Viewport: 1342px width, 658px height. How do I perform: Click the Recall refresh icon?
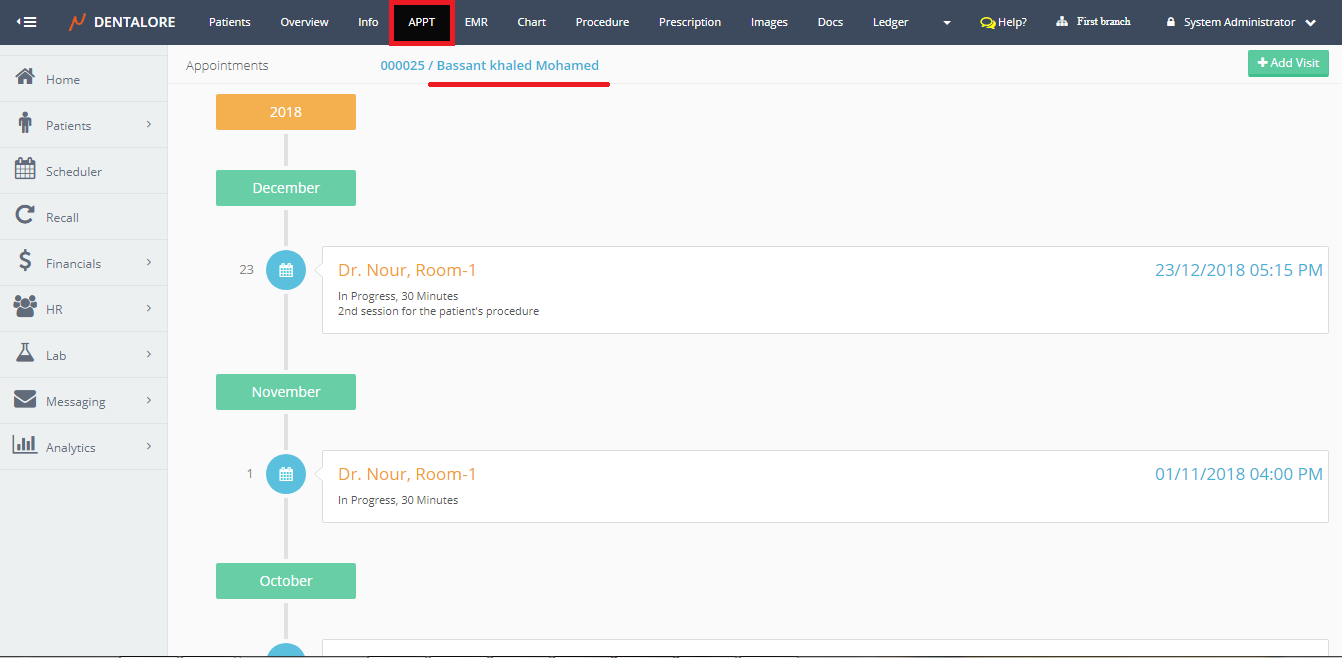click(26, 216)
